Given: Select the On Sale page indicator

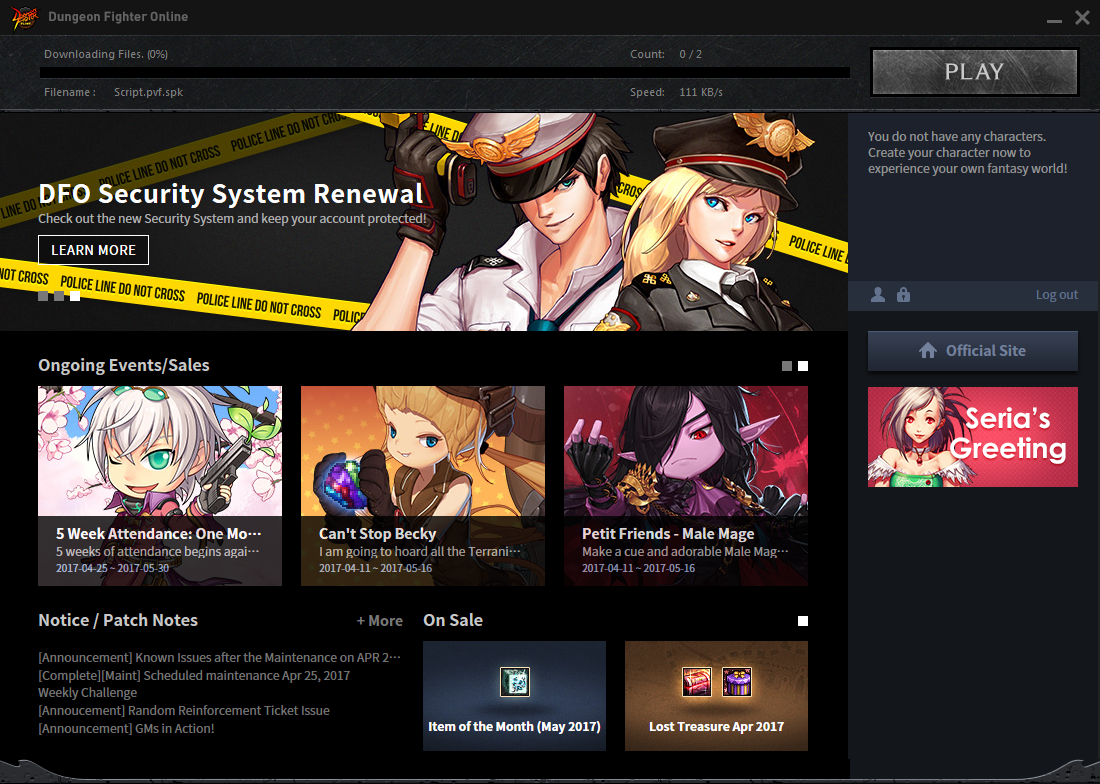Looking at the screenshot, I should 803,621.
